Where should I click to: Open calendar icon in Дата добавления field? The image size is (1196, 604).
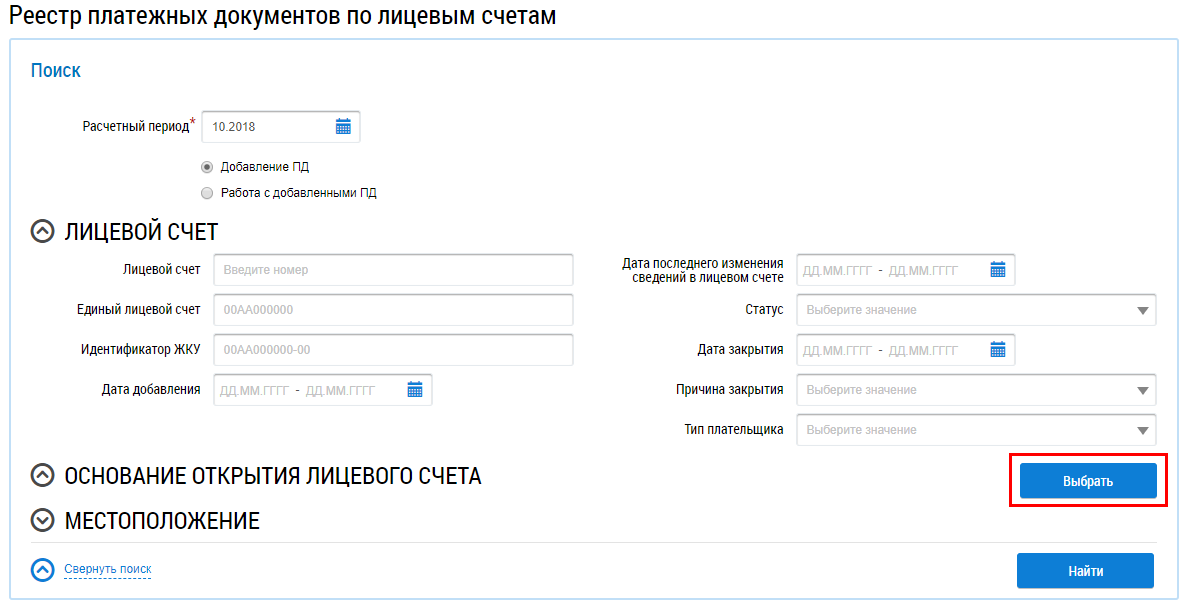pos(415,390)
